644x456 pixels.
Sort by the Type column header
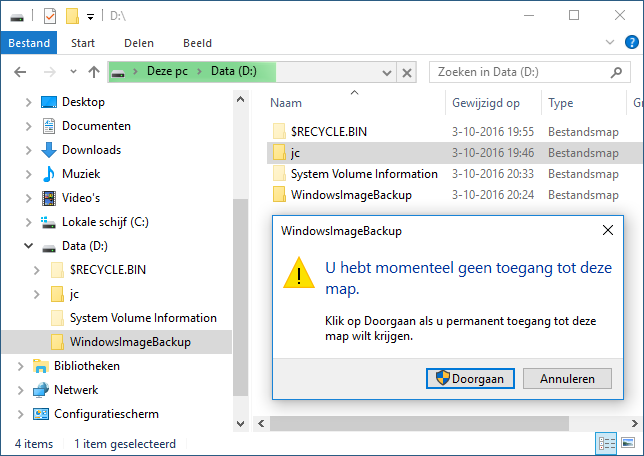point(560,103)
